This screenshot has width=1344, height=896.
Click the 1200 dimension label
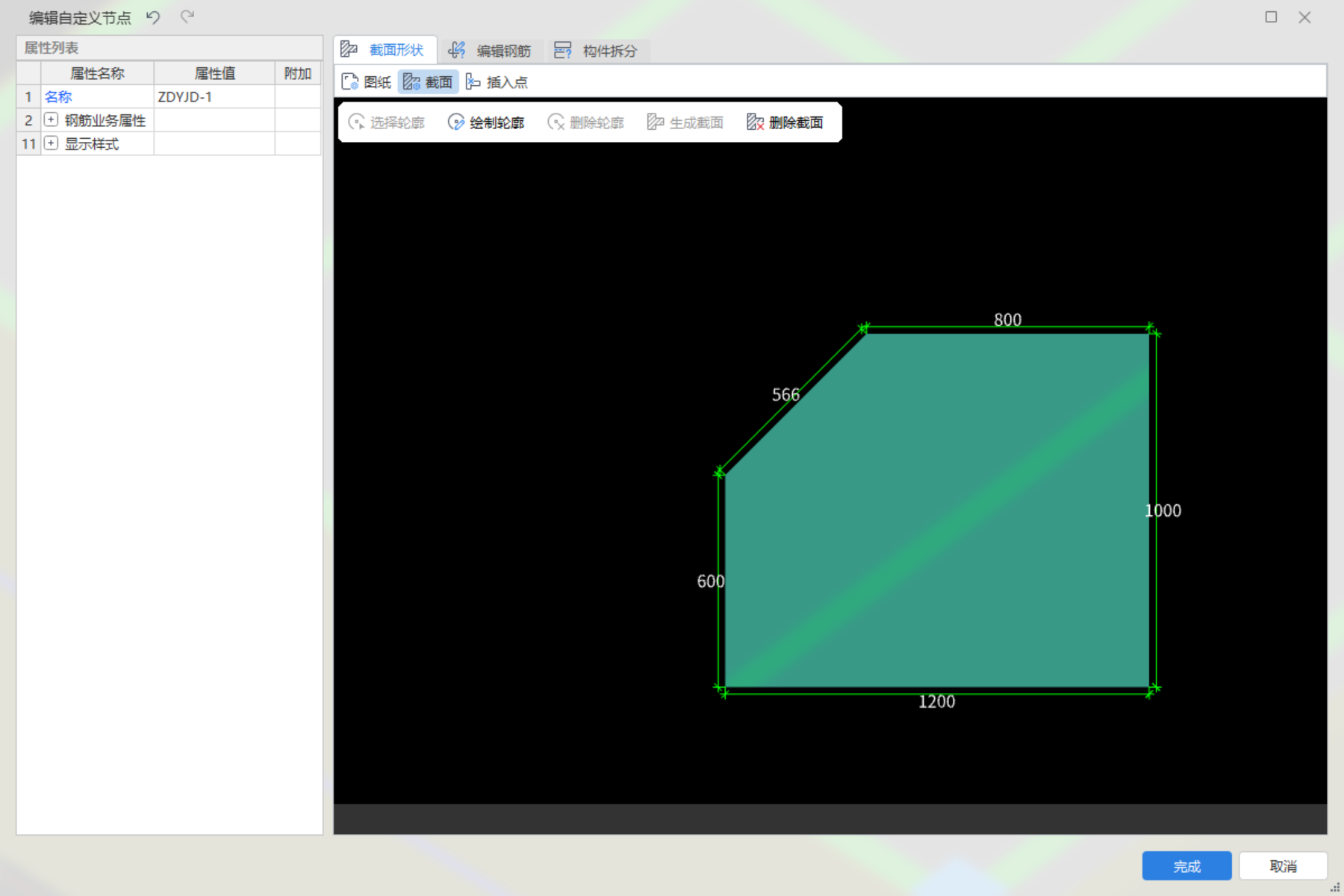936,702
